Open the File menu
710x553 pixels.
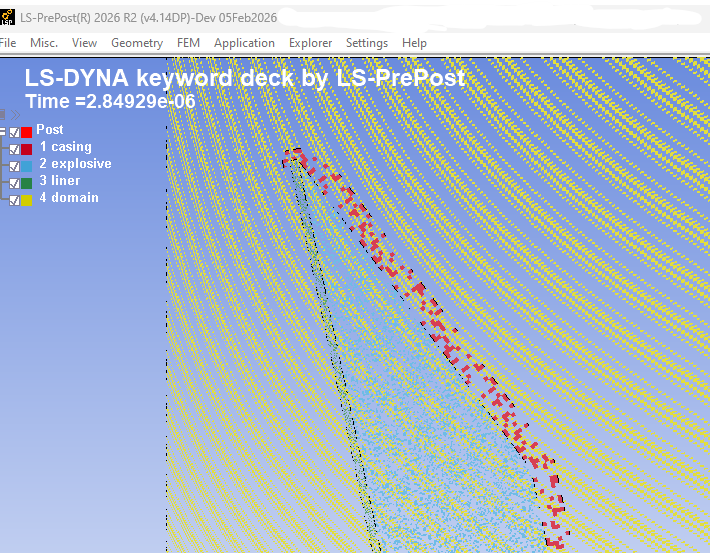8,43
